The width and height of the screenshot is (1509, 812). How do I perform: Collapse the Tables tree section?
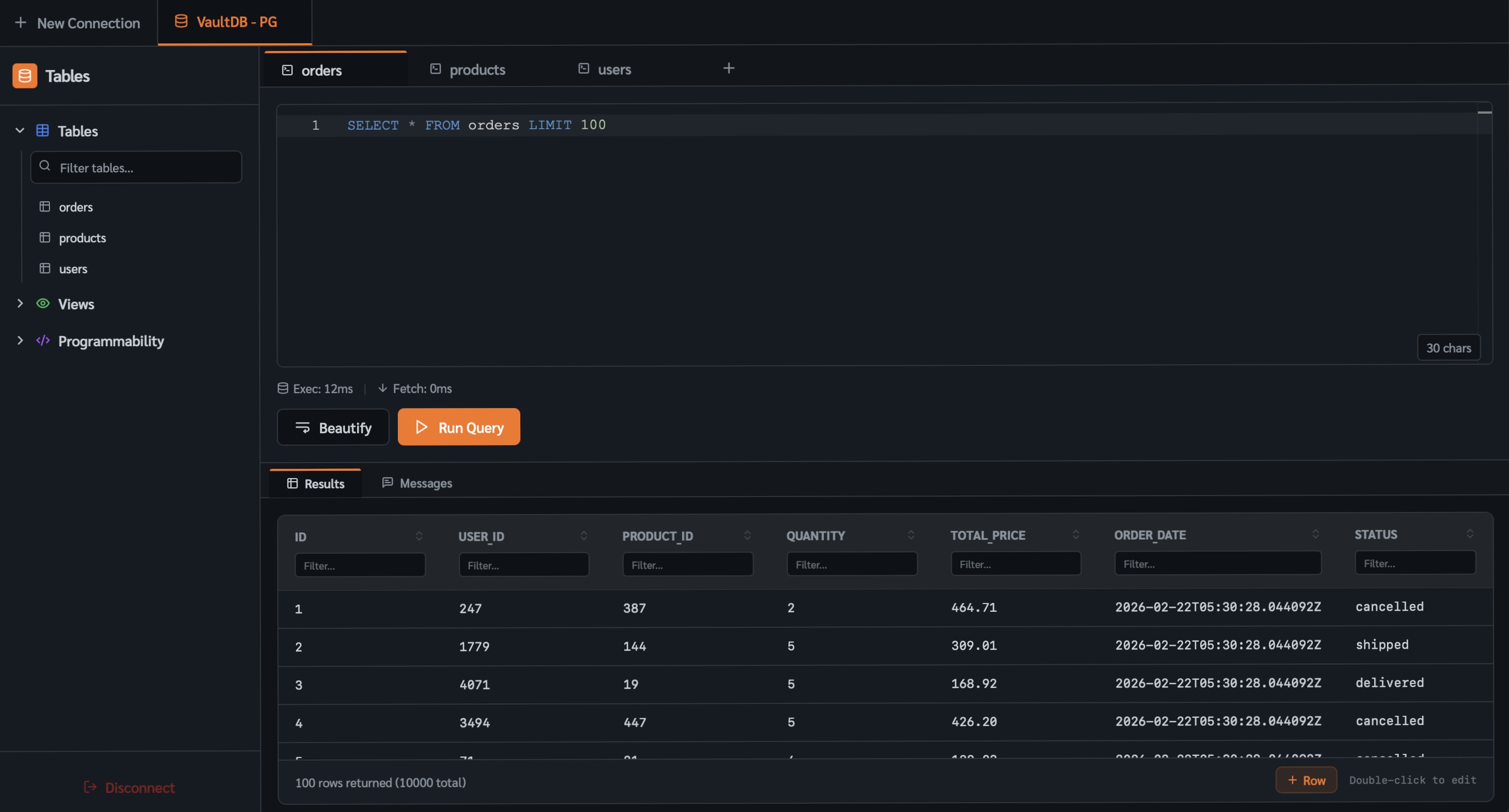[20, 131]
